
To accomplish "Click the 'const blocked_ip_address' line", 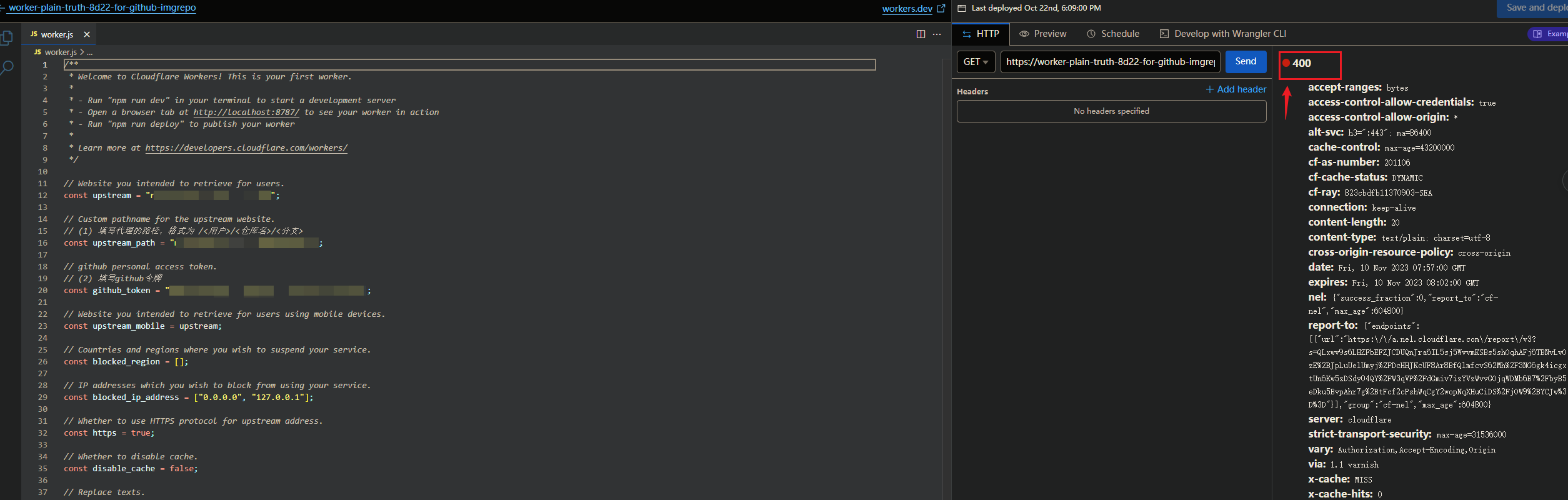I will 189,397.
